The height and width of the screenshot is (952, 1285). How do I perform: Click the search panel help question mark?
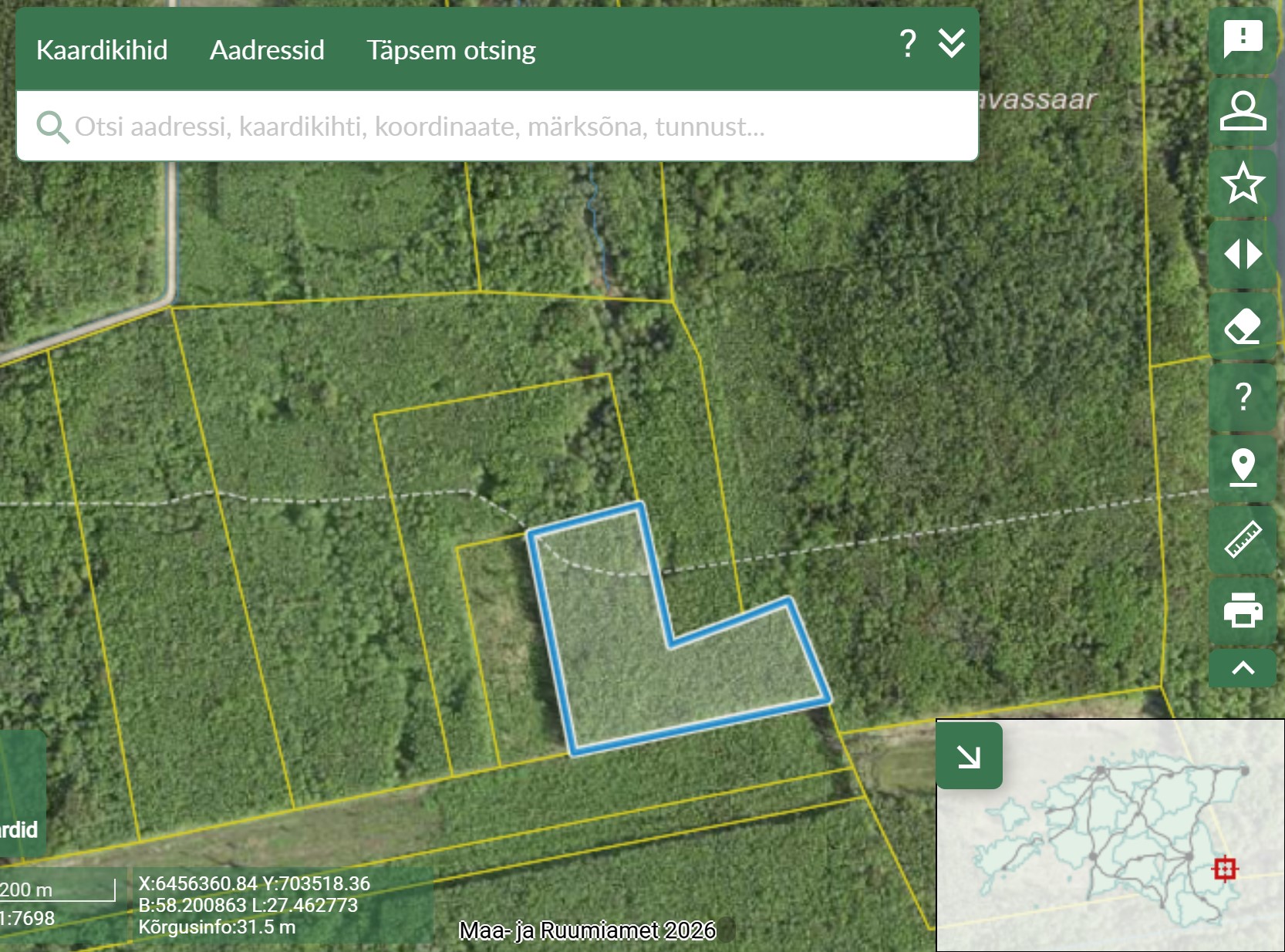click(908, 43)
